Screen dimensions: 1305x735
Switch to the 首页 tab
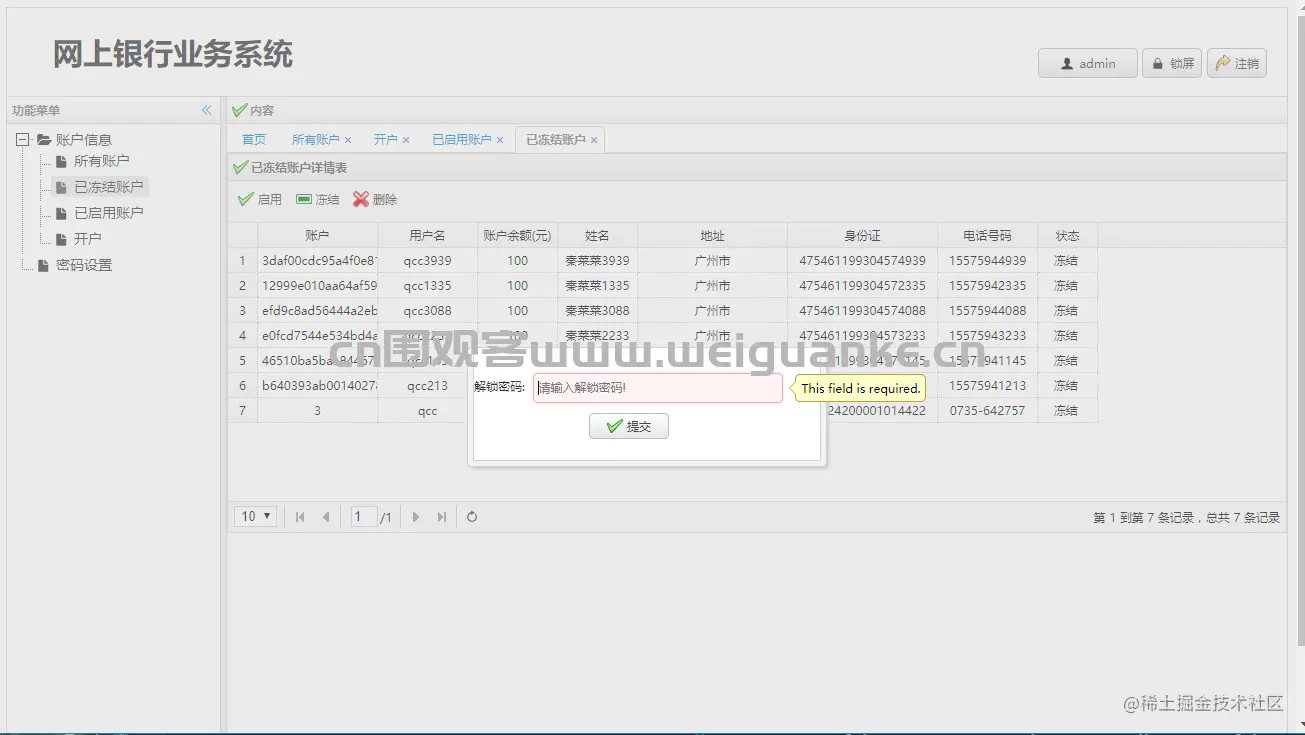(254, 140)
